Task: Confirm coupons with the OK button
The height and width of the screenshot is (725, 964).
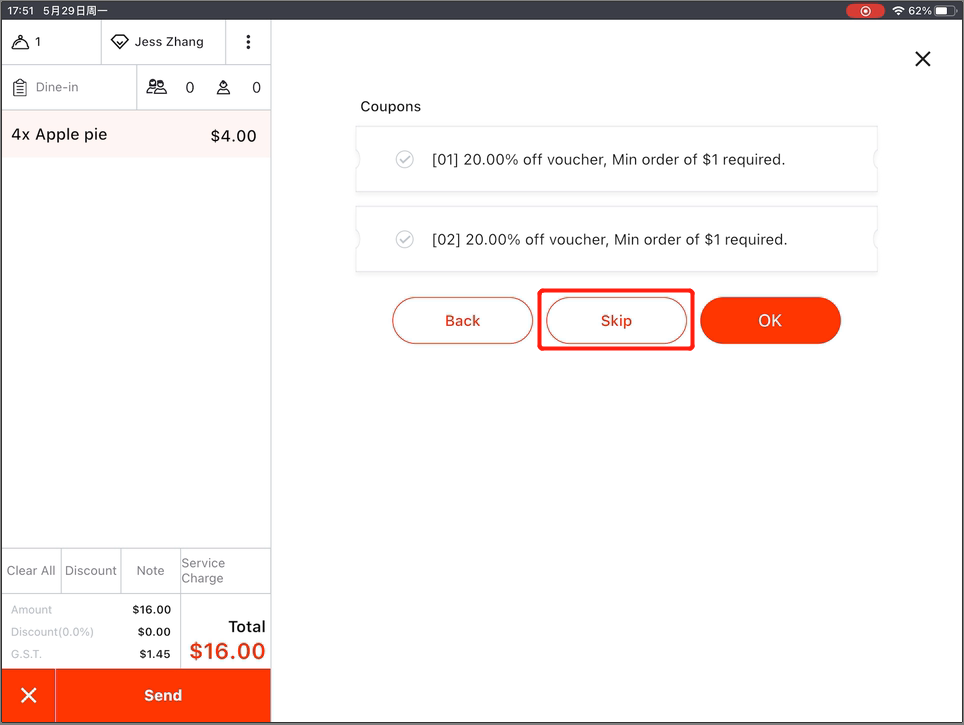Action: pos(770,320)
